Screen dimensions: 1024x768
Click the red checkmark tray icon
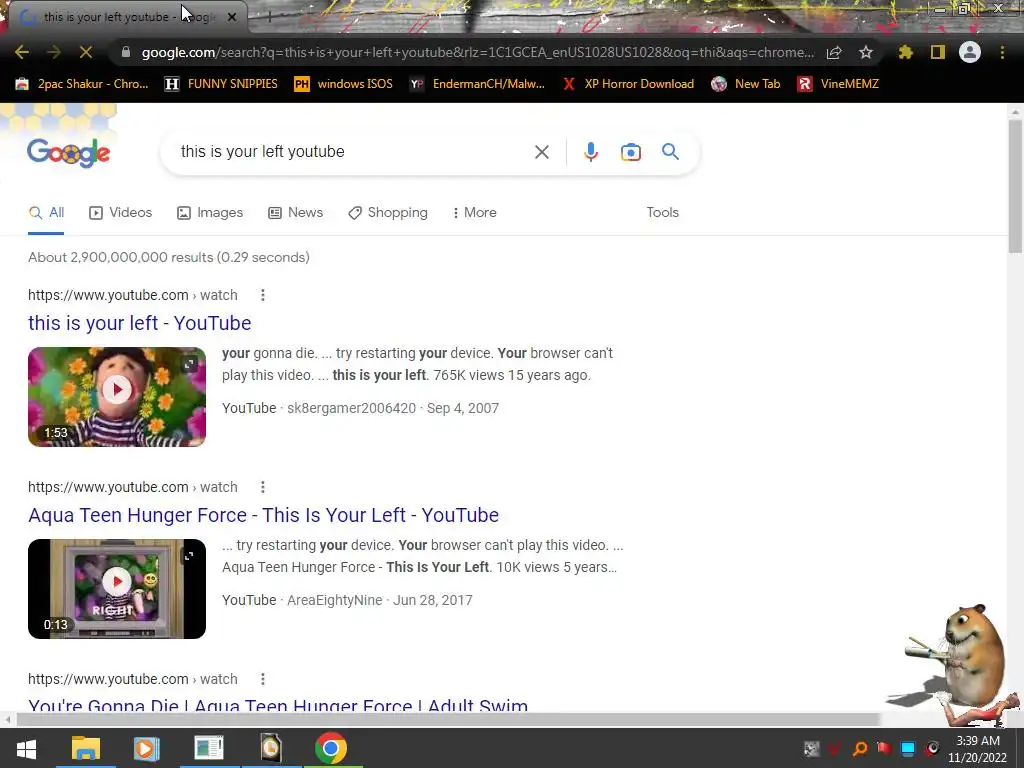point(835,748)
